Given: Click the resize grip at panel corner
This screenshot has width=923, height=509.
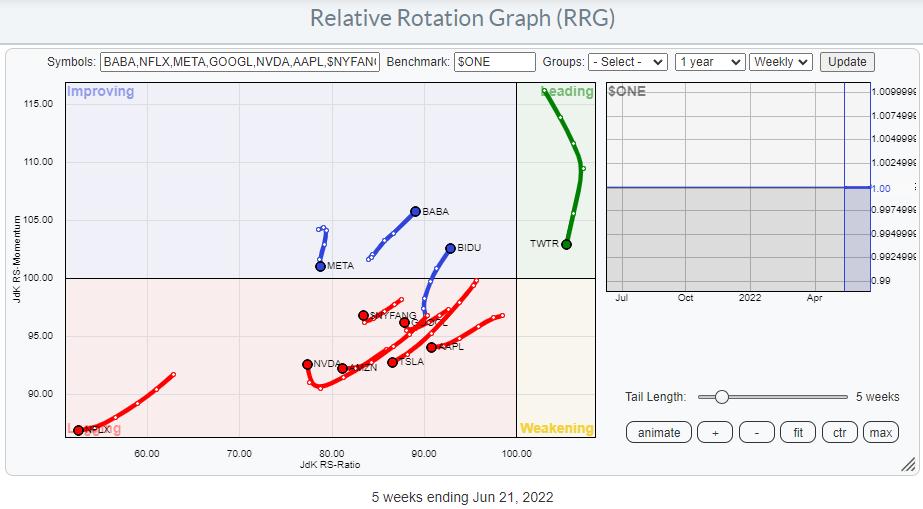Looking at the screenshot, I should pyautogui.click(x=908, y=464).
